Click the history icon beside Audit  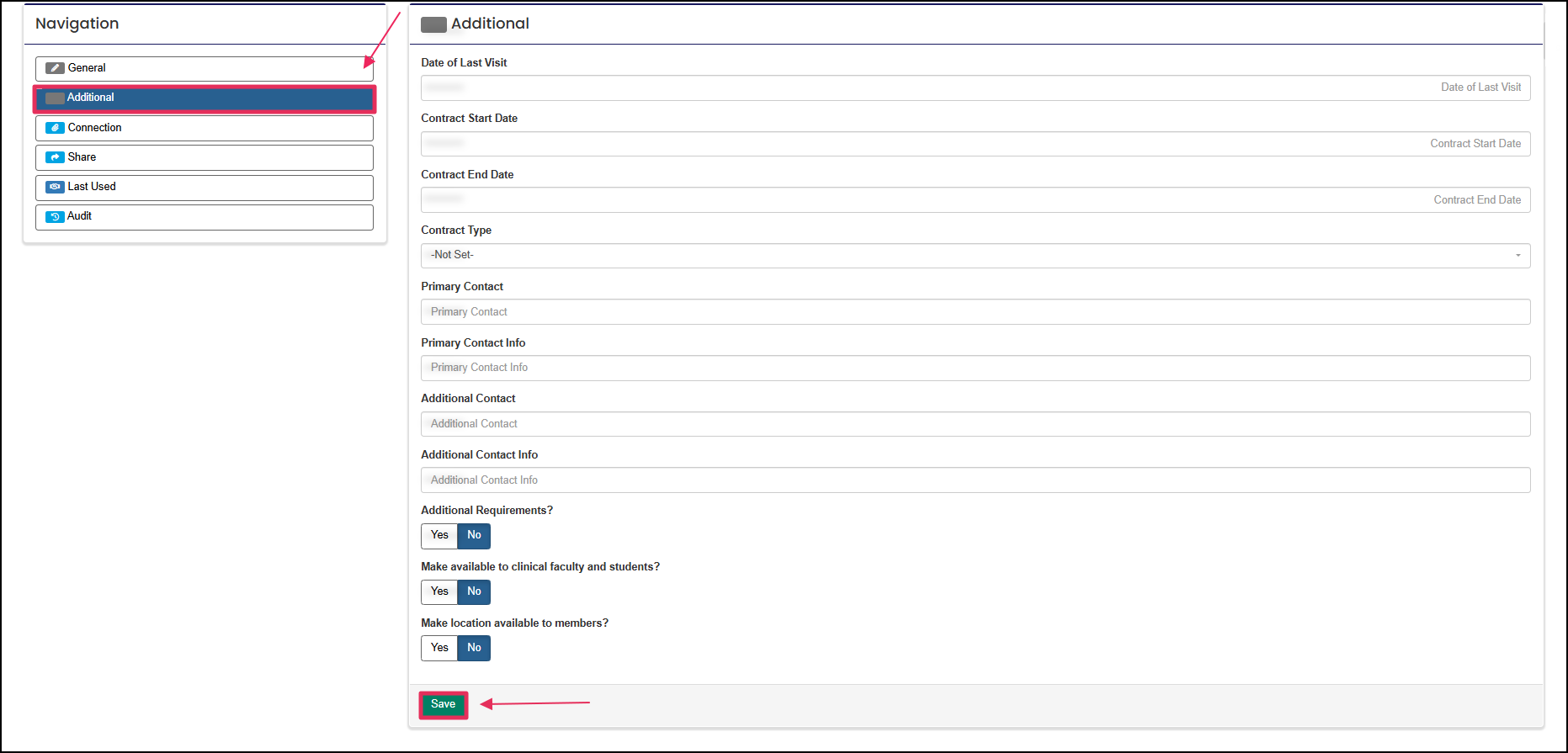point(55,216)
